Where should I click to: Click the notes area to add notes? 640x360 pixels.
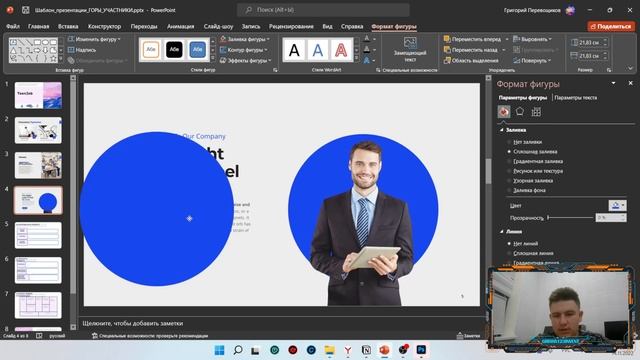click(x=282, y=323)
